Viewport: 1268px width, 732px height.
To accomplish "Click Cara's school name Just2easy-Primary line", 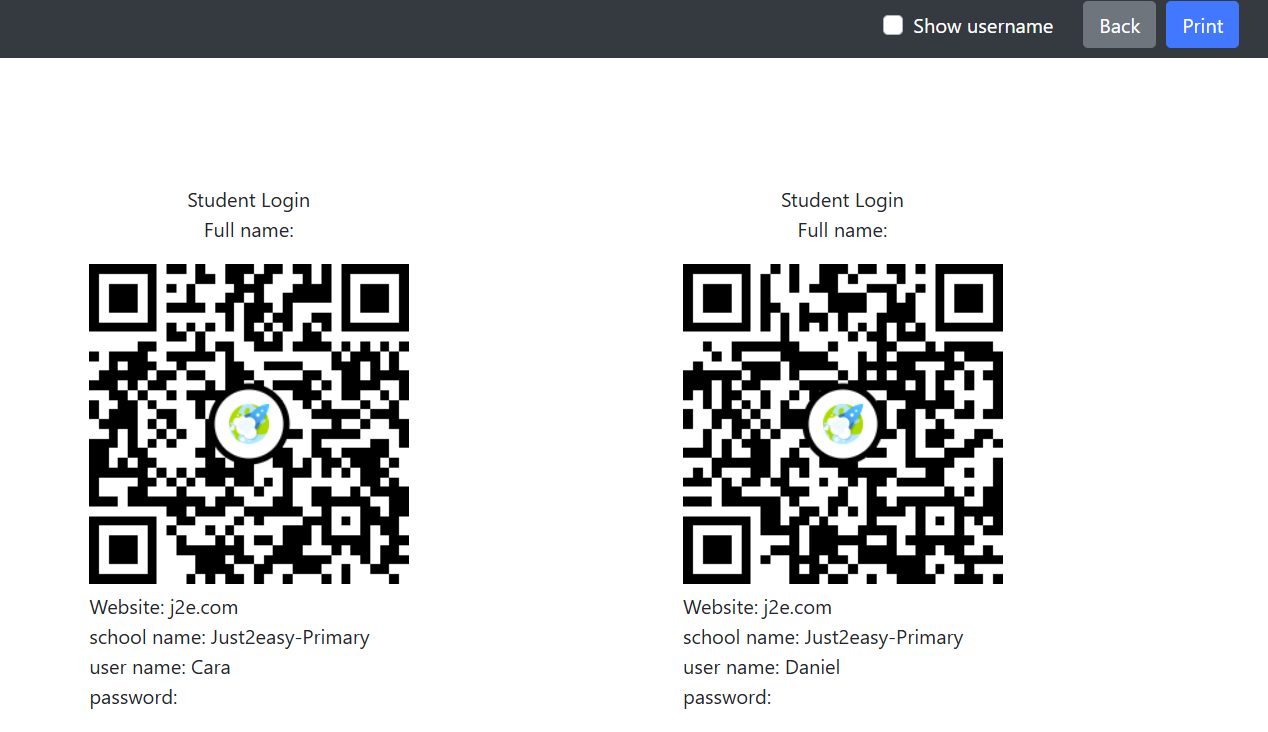I will [x=230, y=637].
